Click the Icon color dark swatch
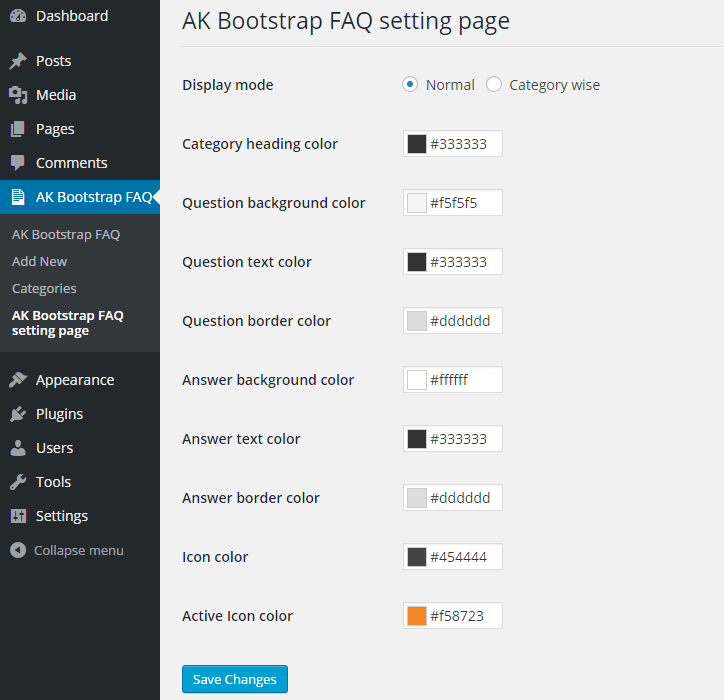The width and height of the screenshot is (724, 700). coord(416,557)
